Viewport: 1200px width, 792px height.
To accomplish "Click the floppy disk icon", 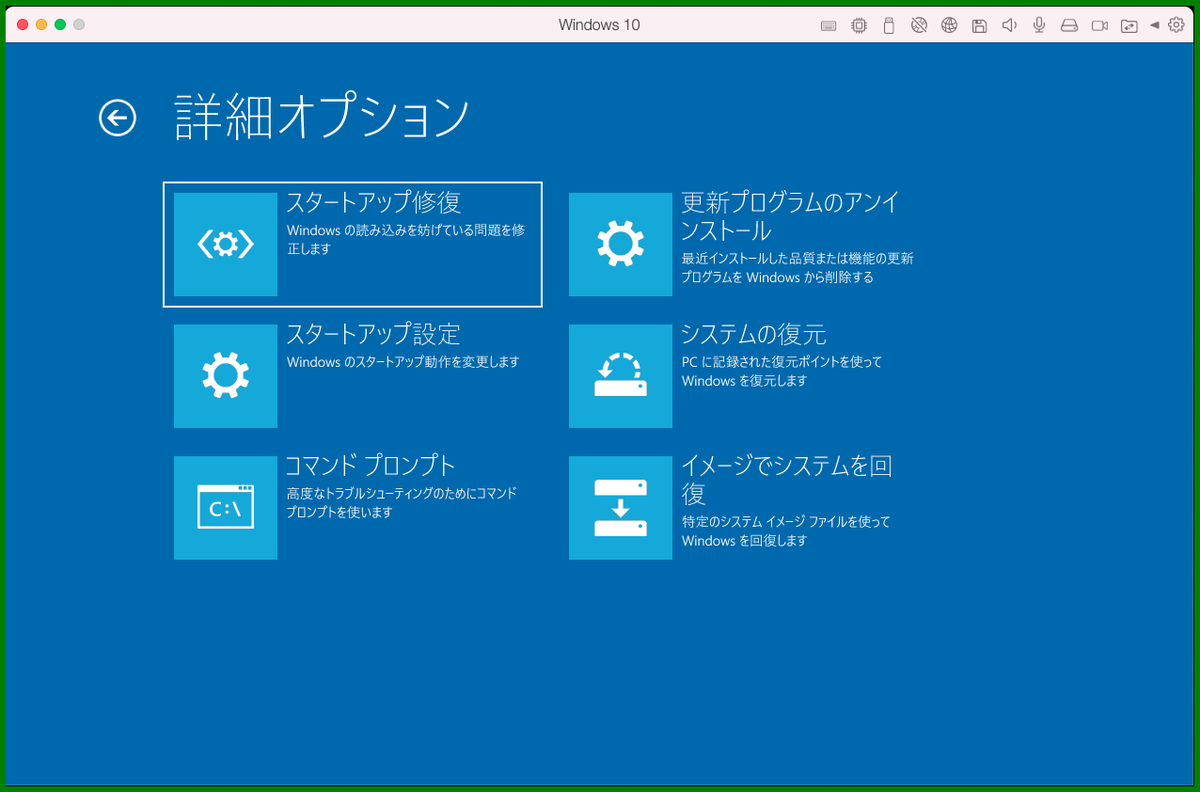I will pos(980,25).
